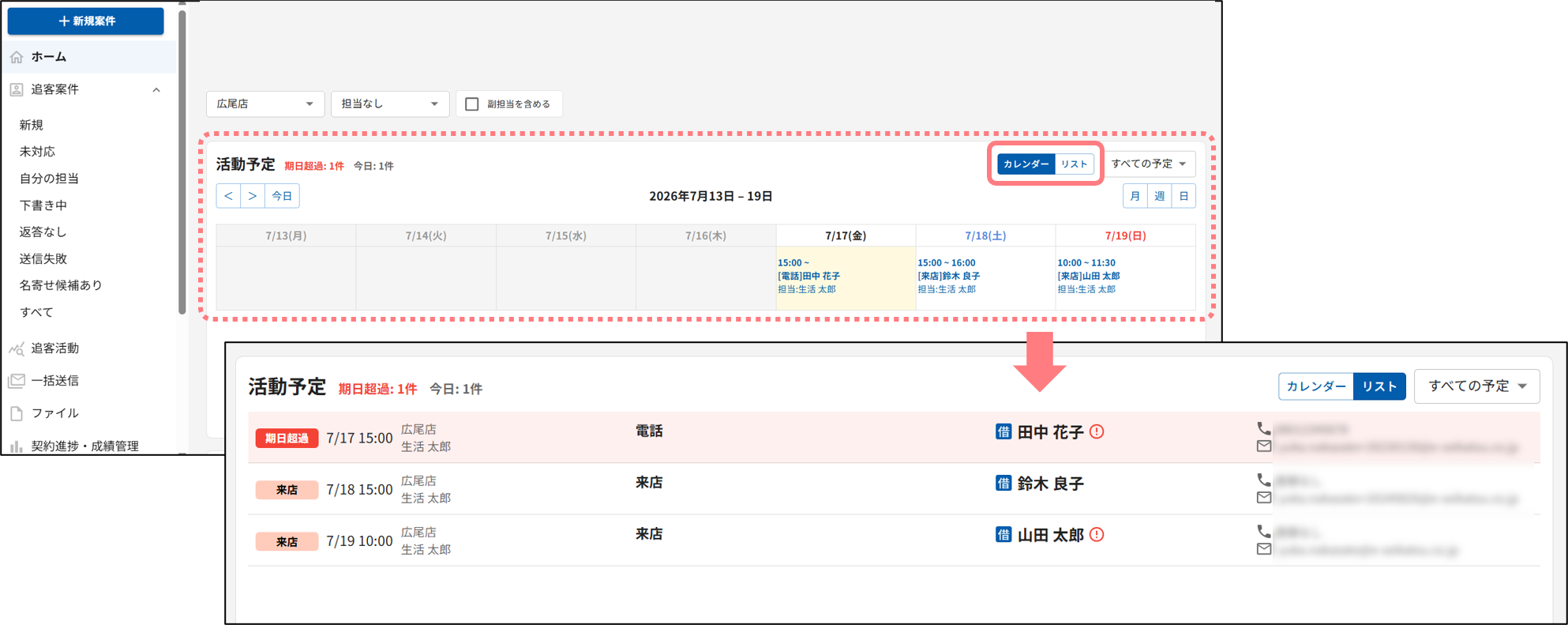This screenshot has height=625, width=1568.
Task: Click the alert icon next to 山田 太郎
Action: click(1097, 534)
